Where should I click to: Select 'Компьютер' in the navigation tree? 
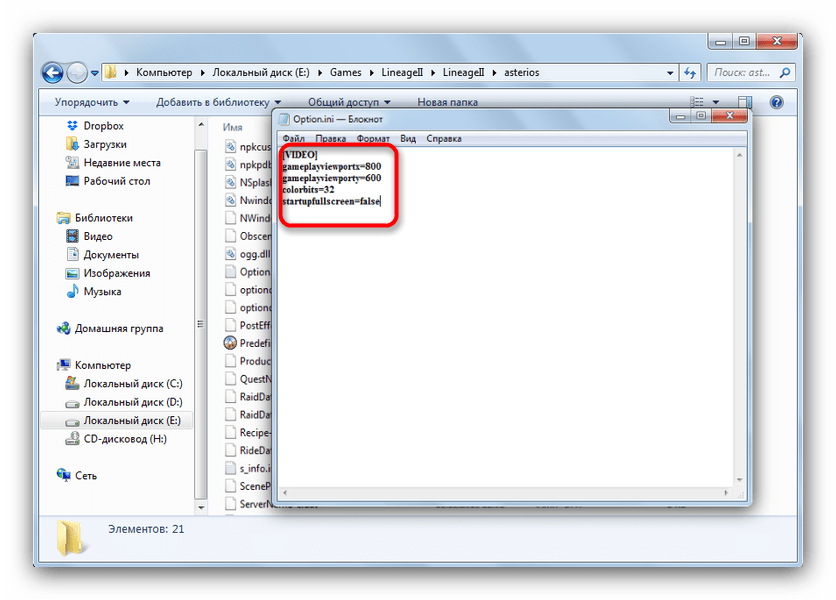coord(94,365)
